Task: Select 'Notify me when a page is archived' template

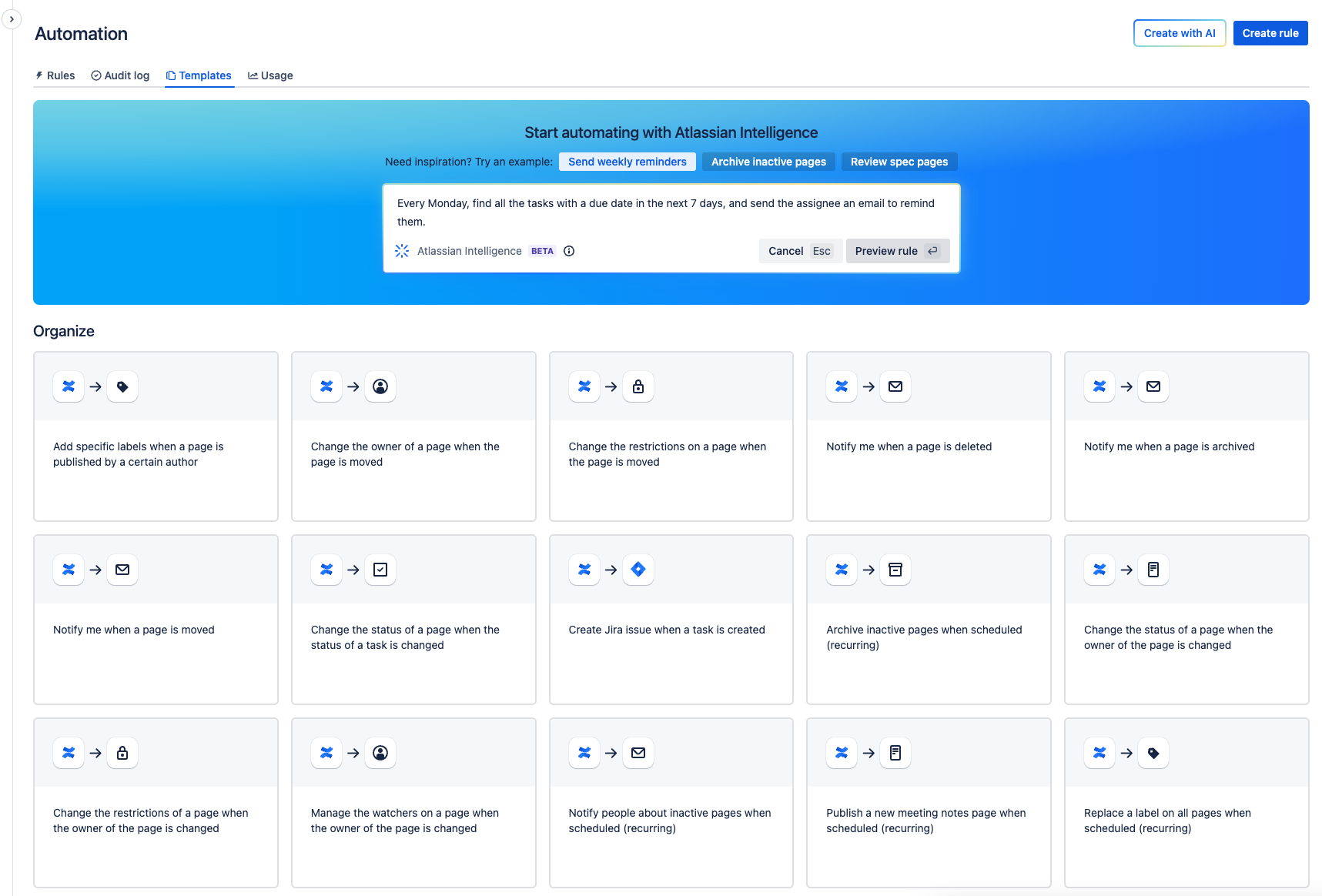Action: click(1186, 436)
